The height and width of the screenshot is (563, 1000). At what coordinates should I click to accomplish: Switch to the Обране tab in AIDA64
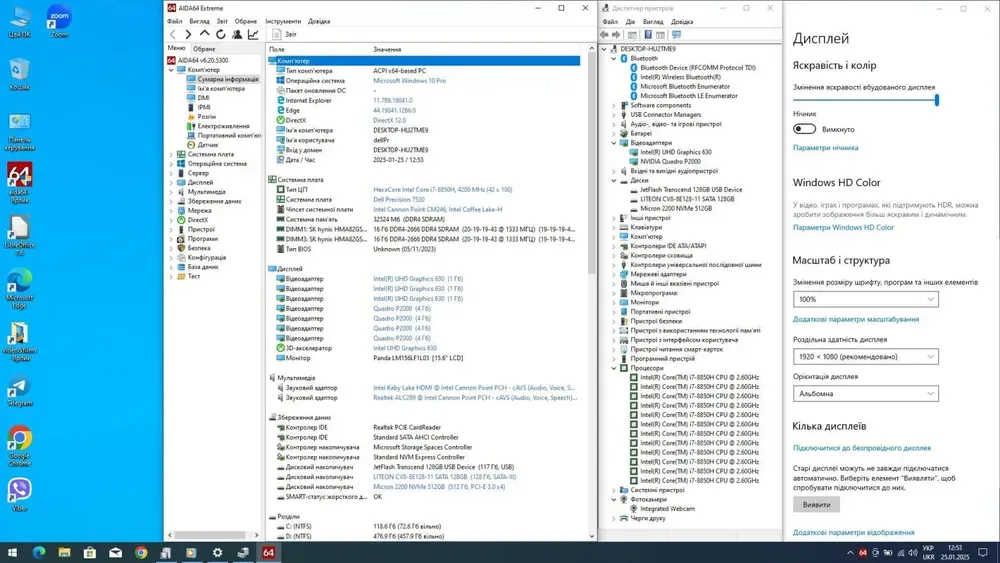204,48
